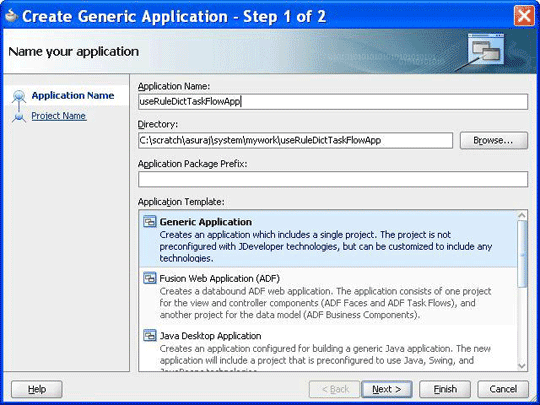This screenshot has height=405, width=540.
Task: Select Java Desktop Application template title
Action: (210, 336)
